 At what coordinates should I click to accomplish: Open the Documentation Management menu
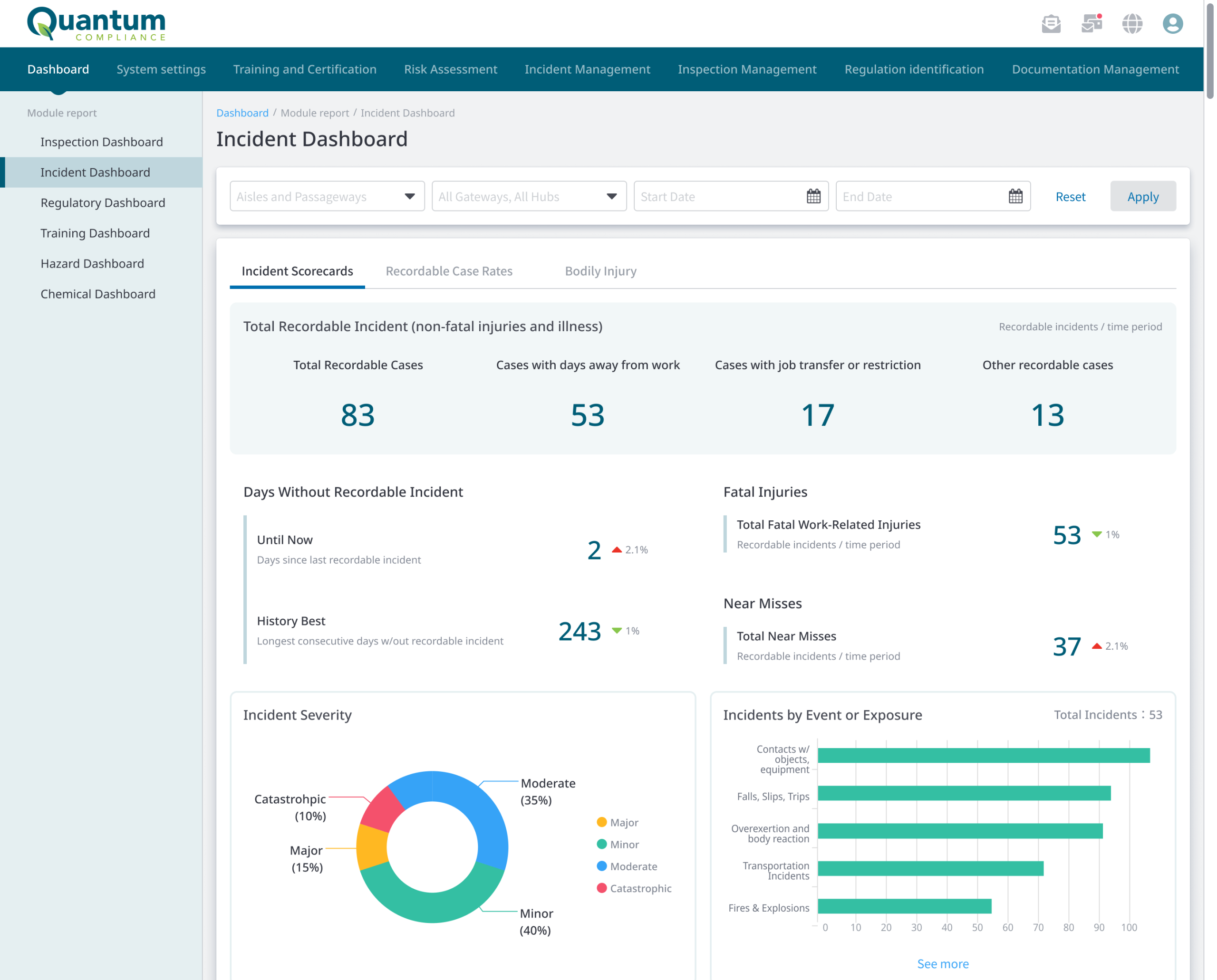[x=1096, y=69]
